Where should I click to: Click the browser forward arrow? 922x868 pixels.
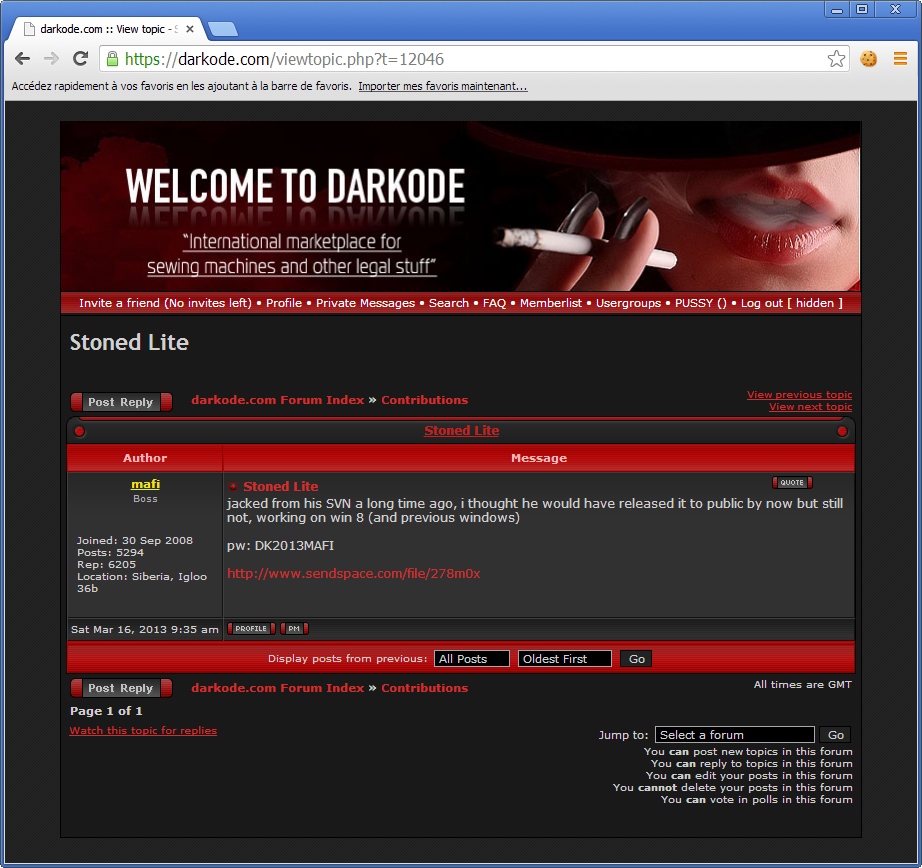tap(52, 59)
